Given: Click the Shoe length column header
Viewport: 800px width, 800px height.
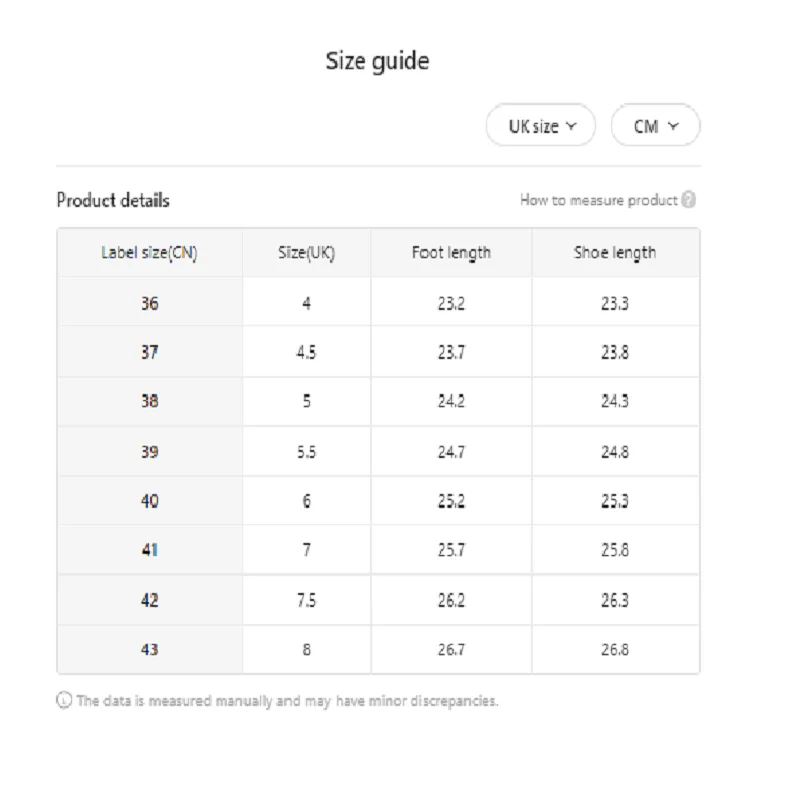Looking at the screenshot, I should coord(615,253).
